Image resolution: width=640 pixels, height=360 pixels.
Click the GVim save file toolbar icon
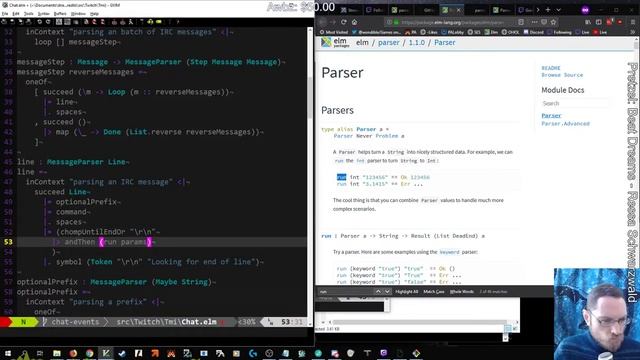click(13, 22)
